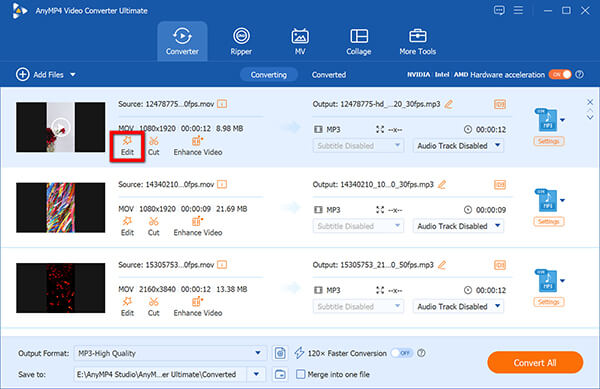Viewport: 600px width, 389px height.
Task: Click Add Files button
Action: click(x=40, y=75)
